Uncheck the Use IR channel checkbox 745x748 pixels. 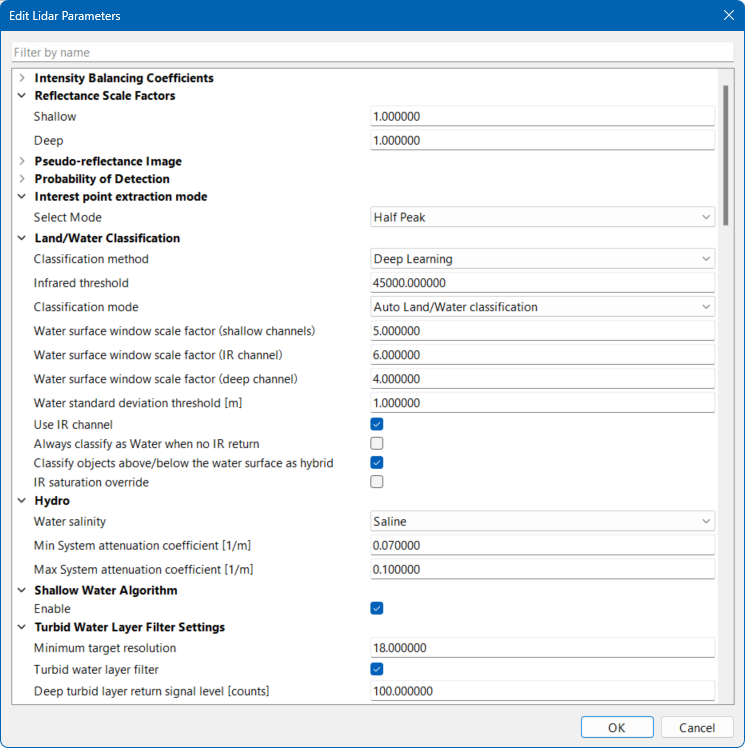(x=377, y=425)
